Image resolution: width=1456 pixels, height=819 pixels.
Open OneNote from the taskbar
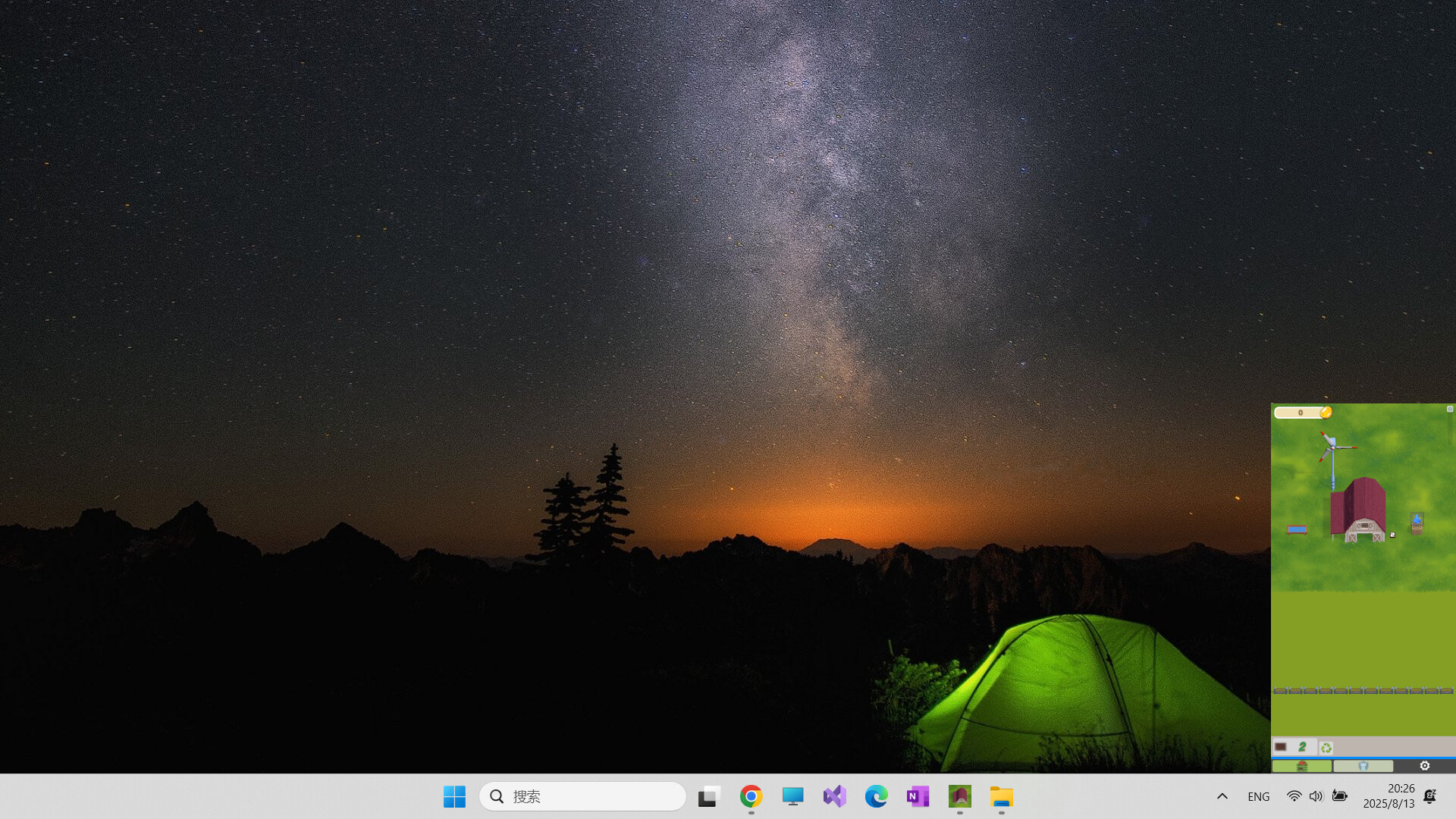[917, 796]
